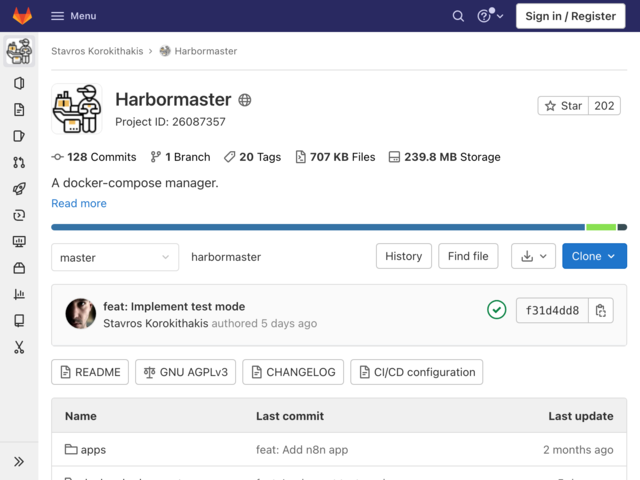
Task: Click dark segment of language bar
Action: (x=622, y=227)
